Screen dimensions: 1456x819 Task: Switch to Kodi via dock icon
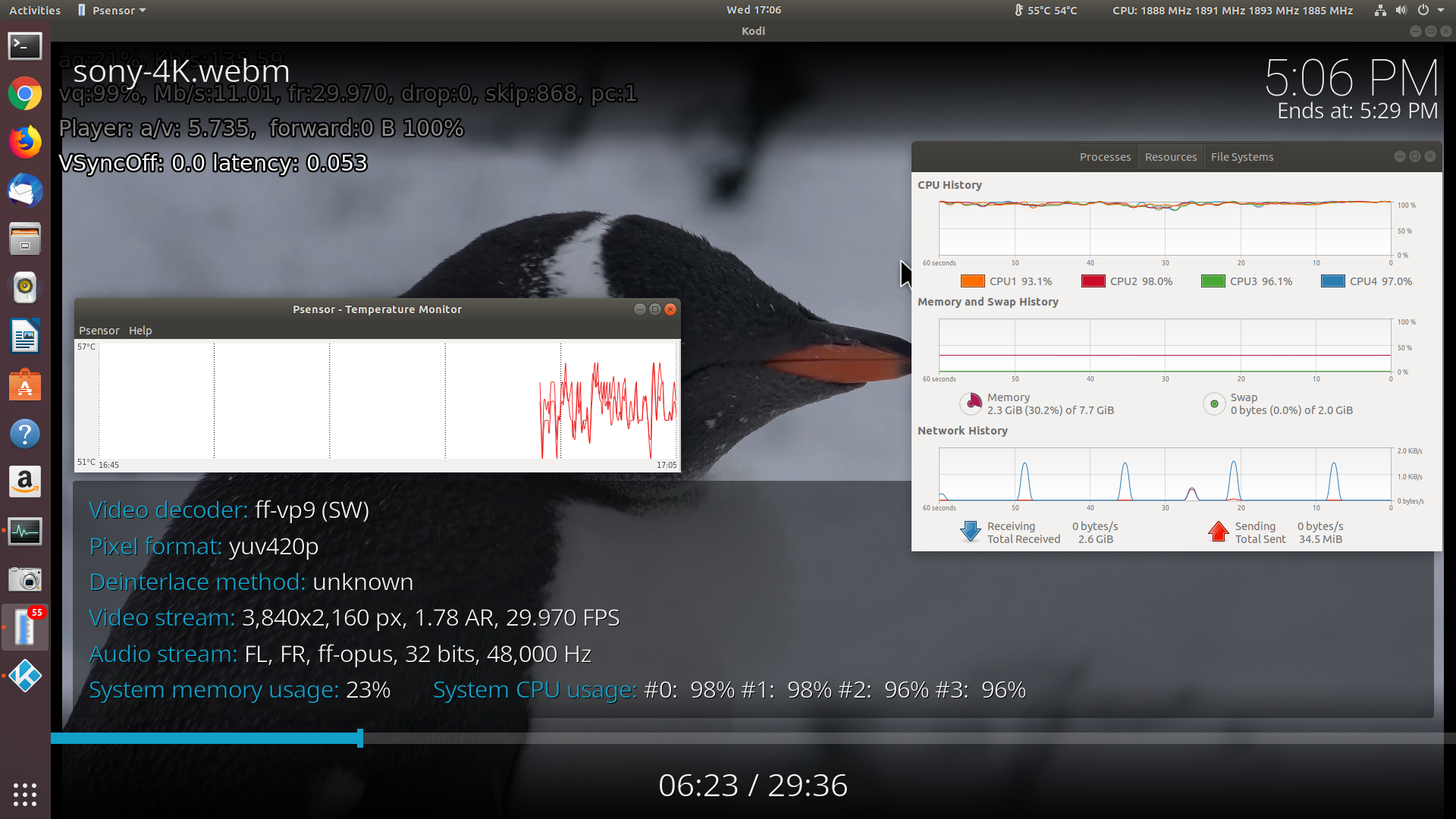25,676
